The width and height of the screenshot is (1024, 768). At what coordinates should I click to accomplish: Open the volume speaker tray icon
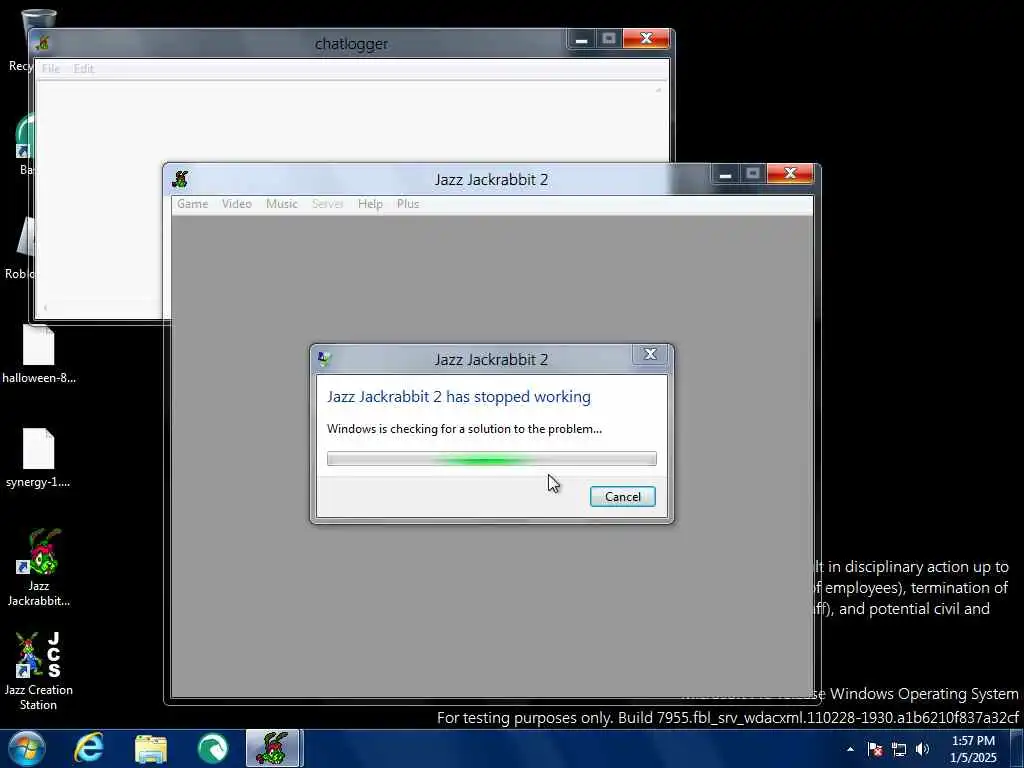coord(923,749)
